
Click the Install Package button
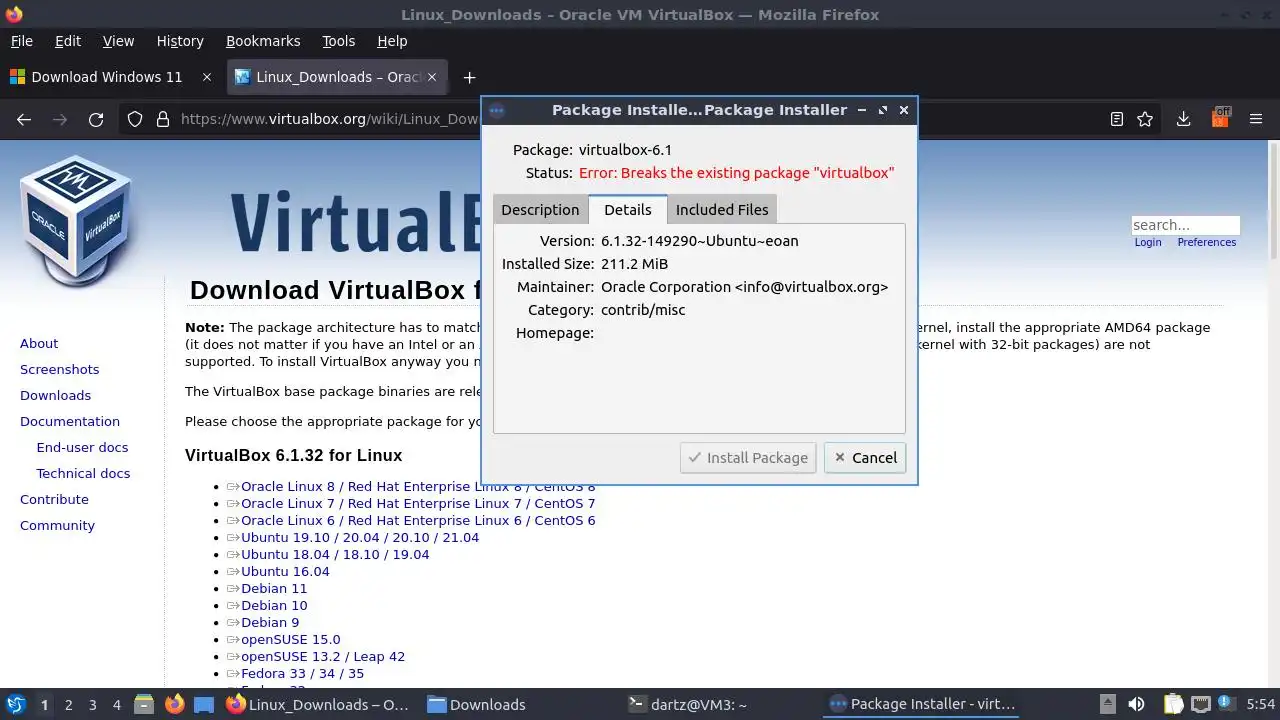pos(748,457)
